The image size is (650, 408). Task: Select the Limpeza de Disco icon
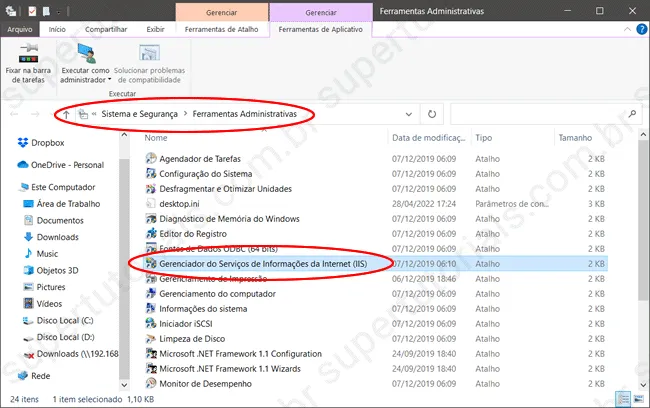pos(151,338)
